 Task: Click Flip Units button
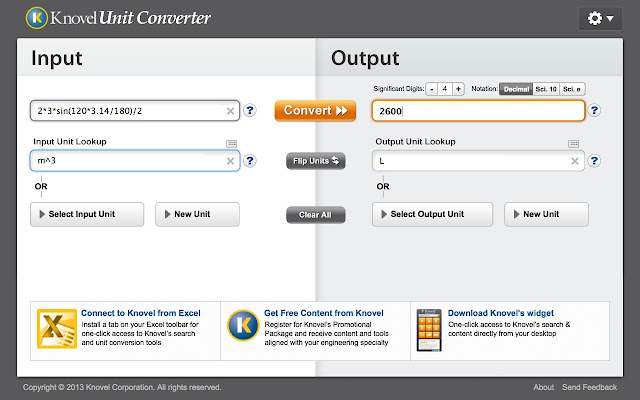pos(316,161)
